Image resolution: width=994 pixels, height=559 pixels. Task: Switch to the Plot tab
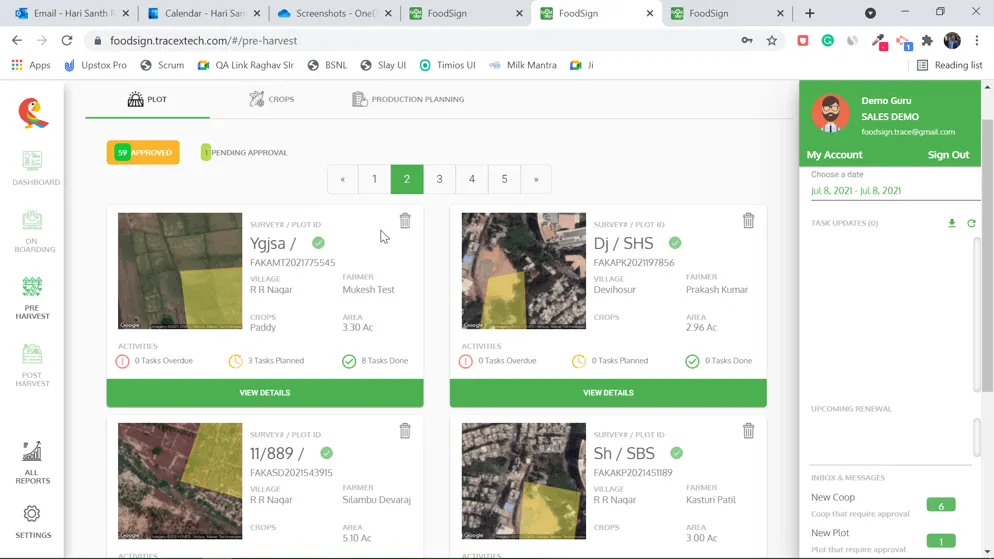(147, 100)
